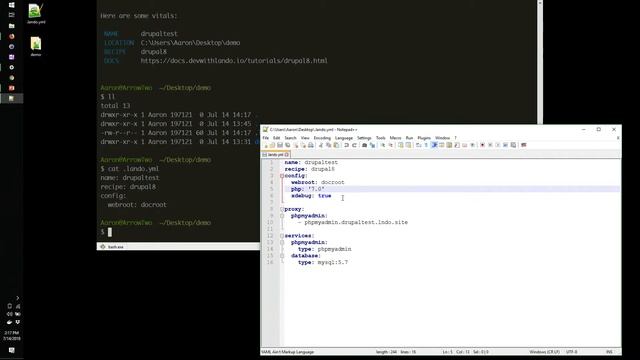Open notification center icon in taskbar
Image resolution: width=640 pixels, height=360 pixels.
click(x=11, y=350)
